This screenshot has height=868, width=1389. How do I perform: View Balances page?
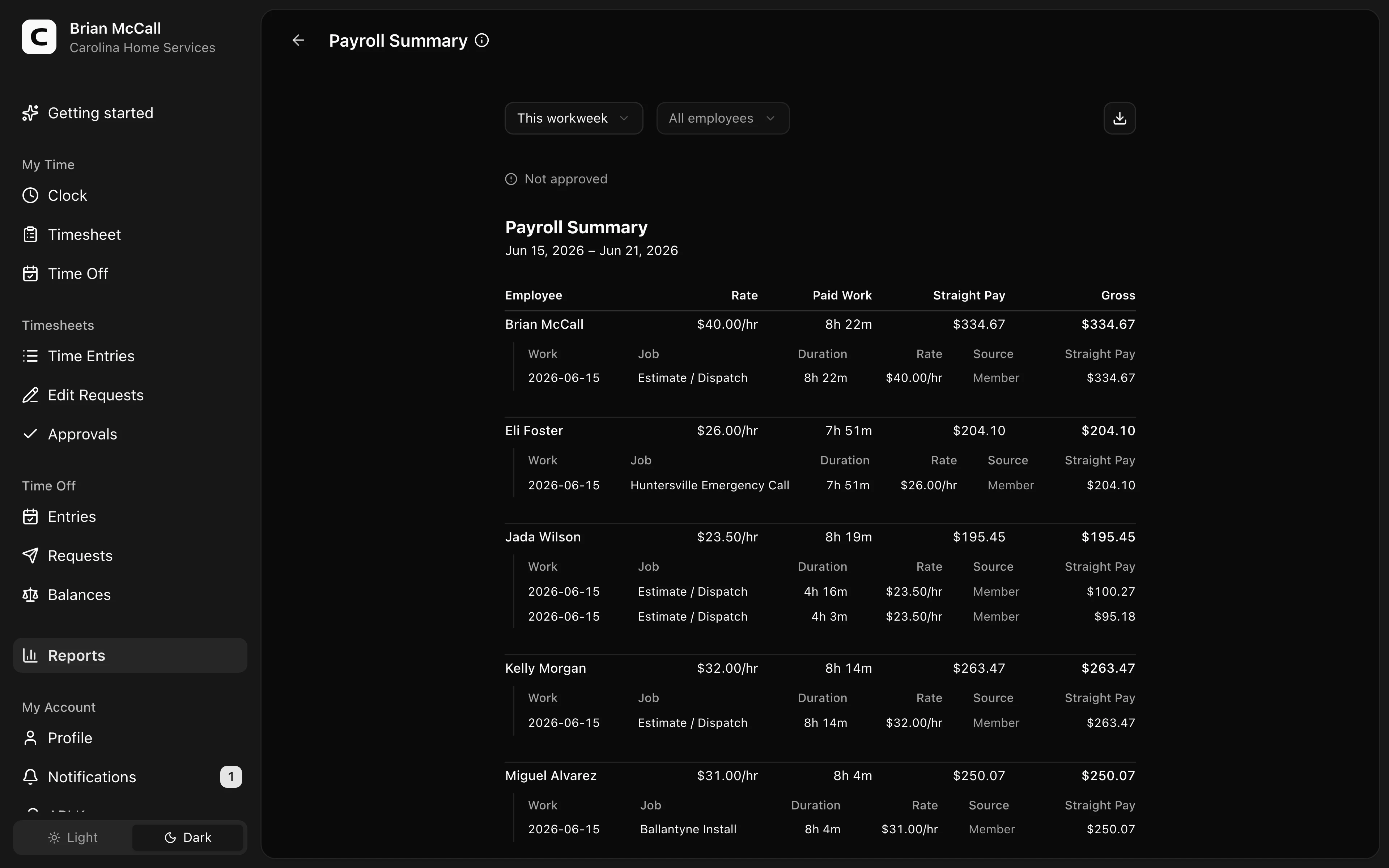click(x=130, y=595)
